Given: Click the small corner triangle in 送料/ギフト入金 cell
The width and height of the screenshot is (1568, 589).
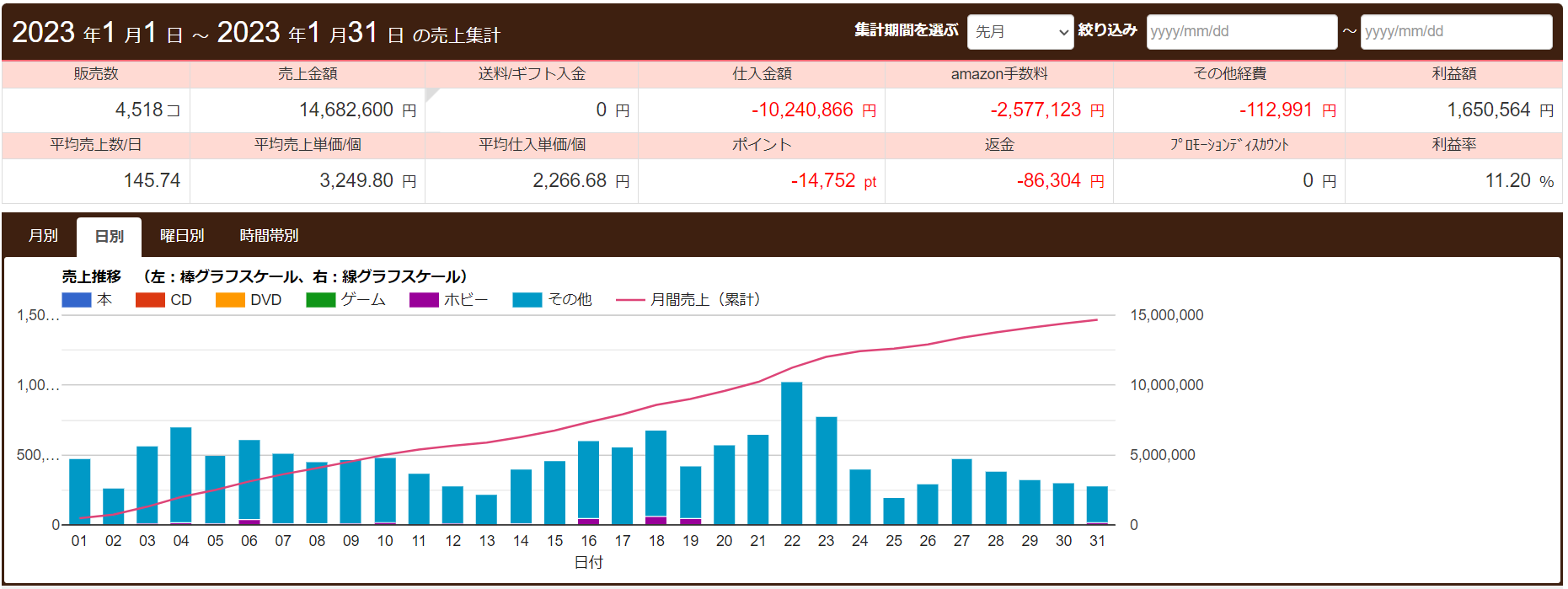Looking at the screenshot, I should tap(431, 93).
